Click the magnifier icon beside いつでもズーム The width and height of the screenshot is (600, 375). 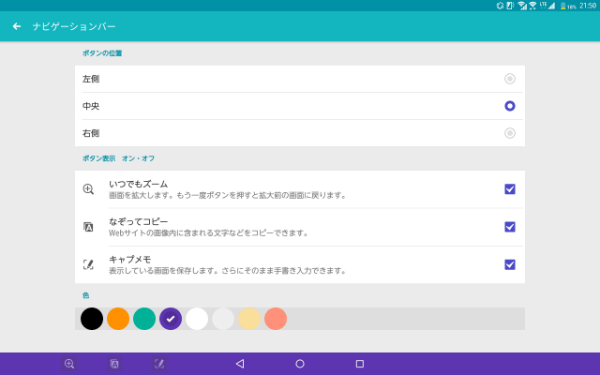tap(88, 189)
